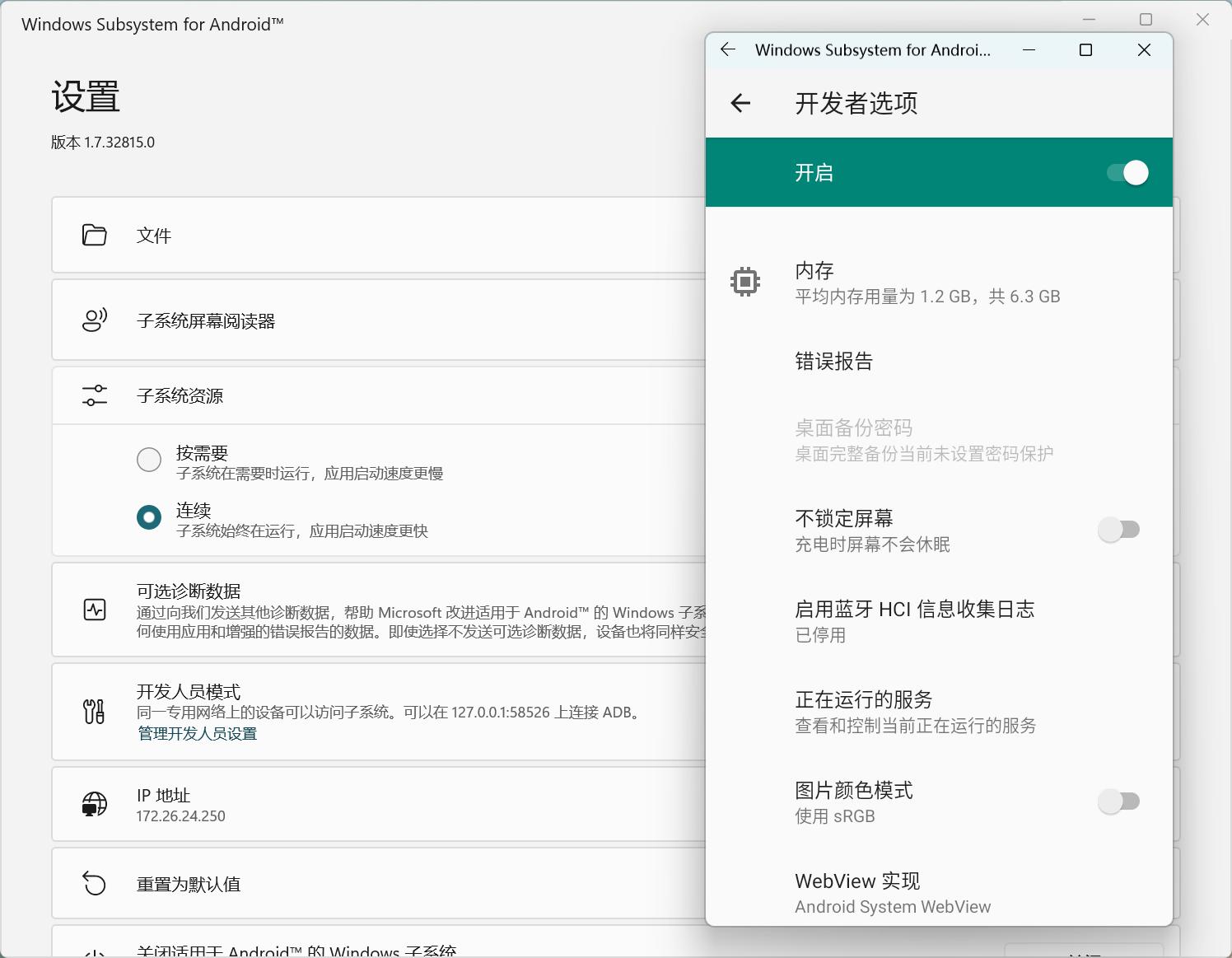Open the 文件 folder icon
This screenshot has width=1232, height=958.
(95, 235)
